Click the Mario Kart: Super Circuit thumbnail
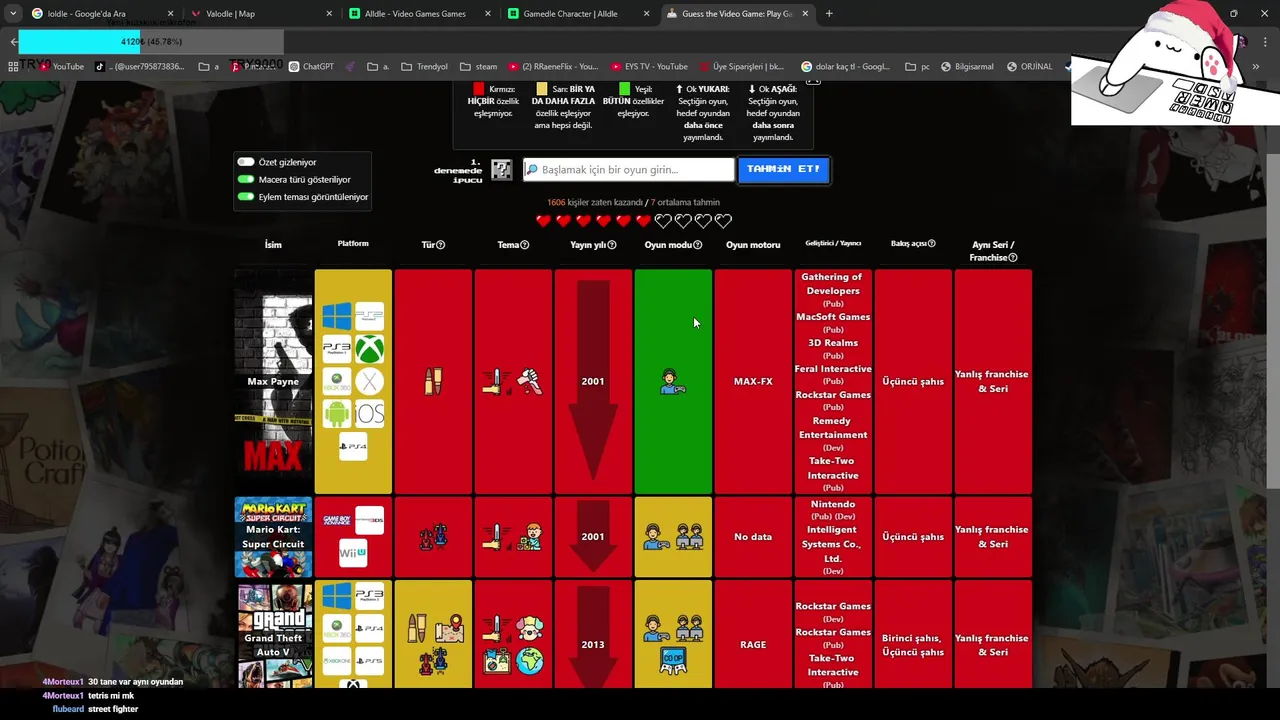This screenshot has width=1280, height=720. point(273,537)
